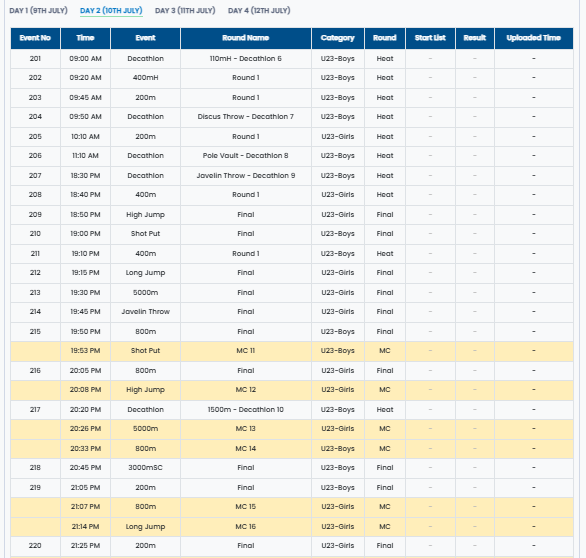Image resolution: width=586 pixels, height=558 pixels.
Task: Select the MC 12 round name
Action: click(246, 390)
